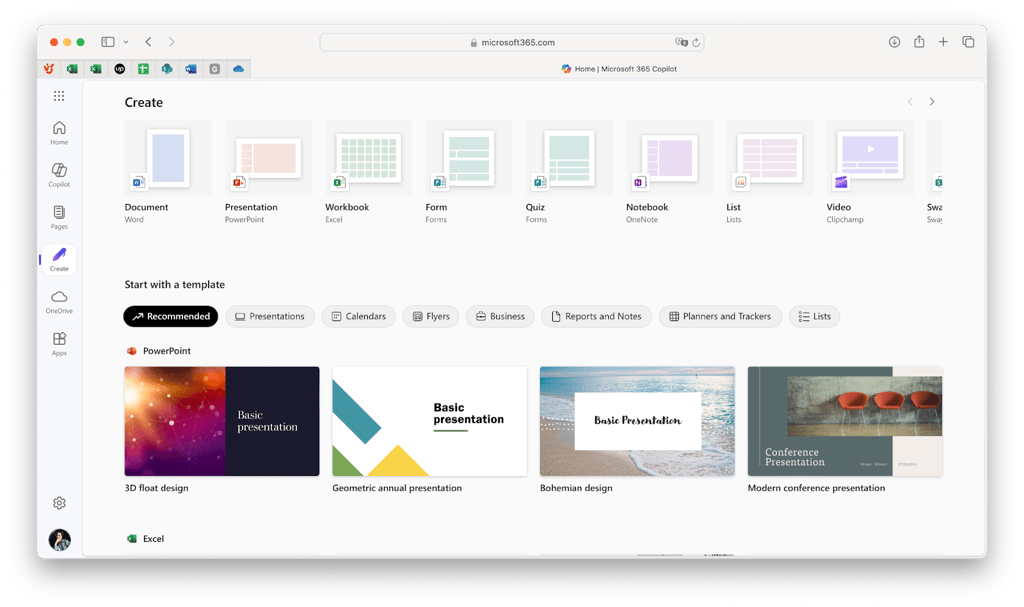Switch to the gray G pinned tab
The height and width of the screenshot is (607, 1024).
pyautogui.click(x=214, y=69)
